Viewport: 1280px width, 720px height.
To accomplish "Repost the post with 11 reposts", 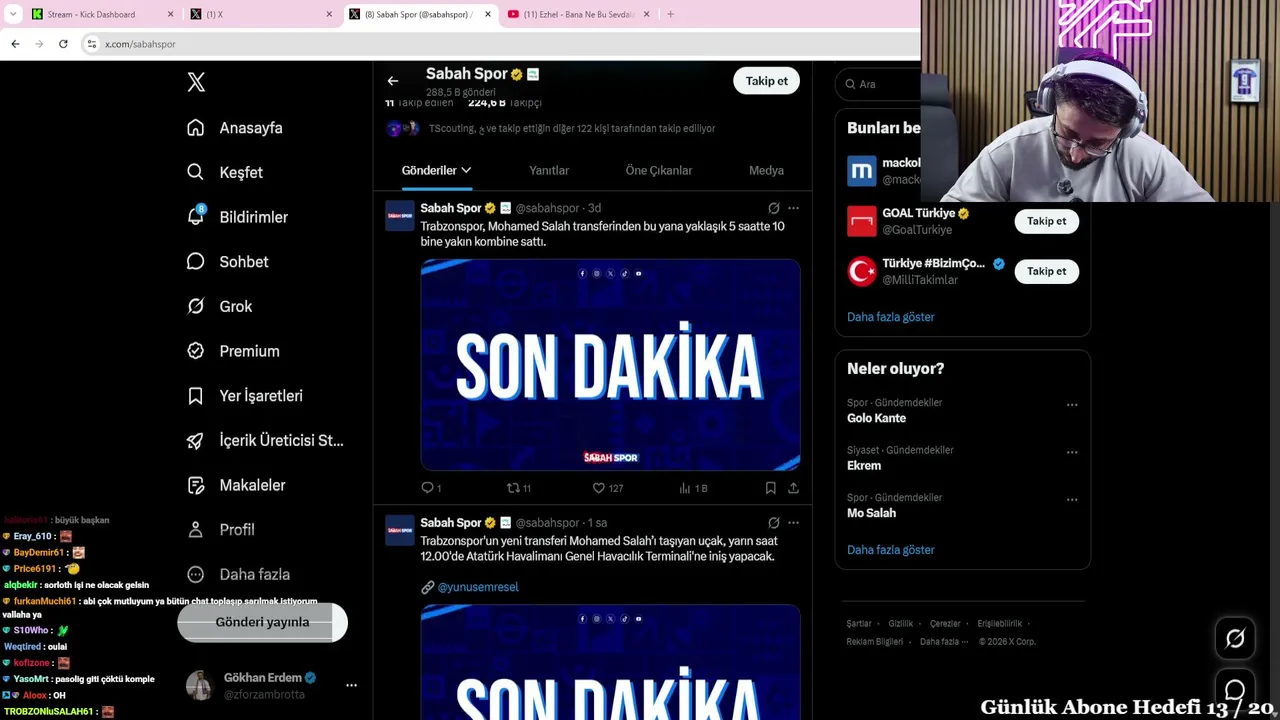I will coord(518,488).
